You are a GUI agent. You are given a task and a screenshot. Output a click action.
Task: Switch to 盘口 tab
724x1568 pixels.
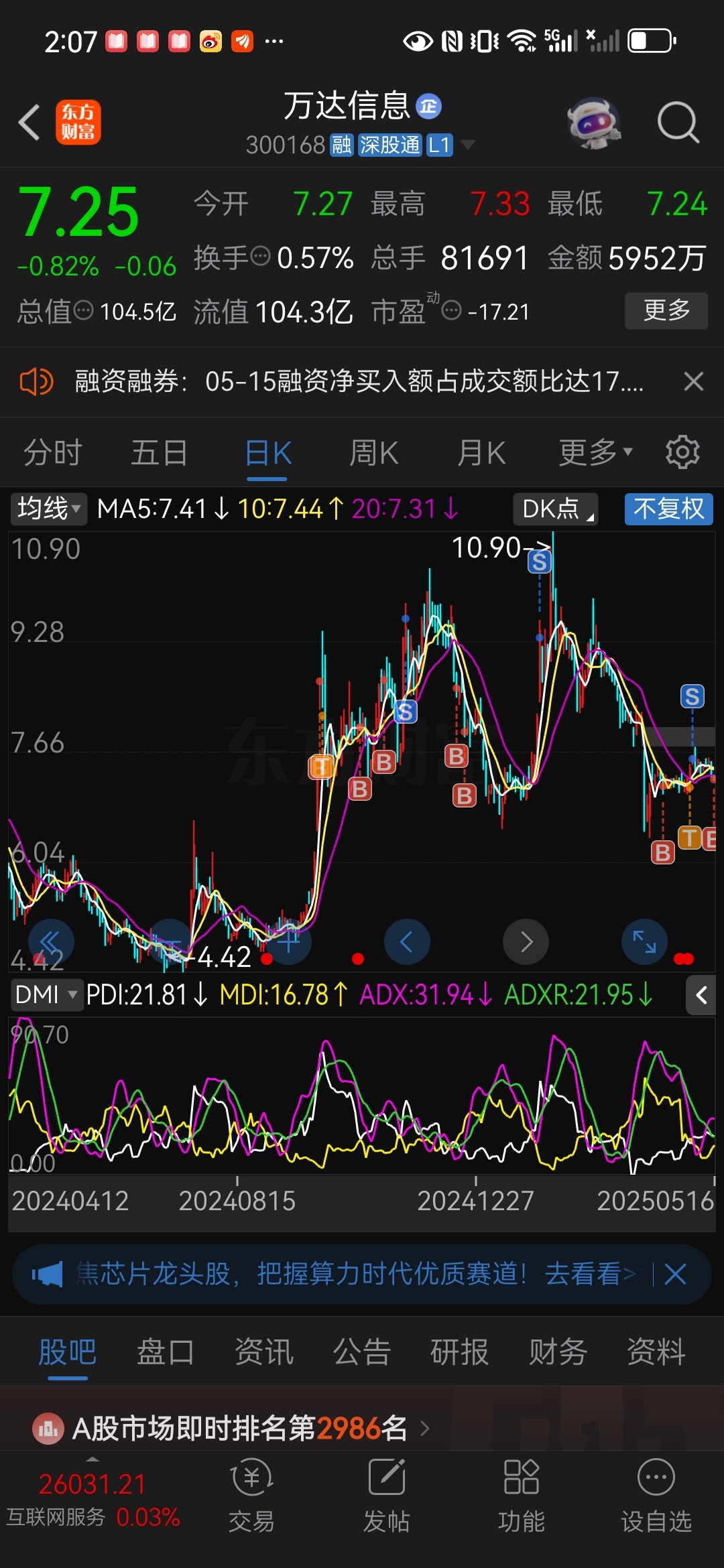pos(166,1352)
